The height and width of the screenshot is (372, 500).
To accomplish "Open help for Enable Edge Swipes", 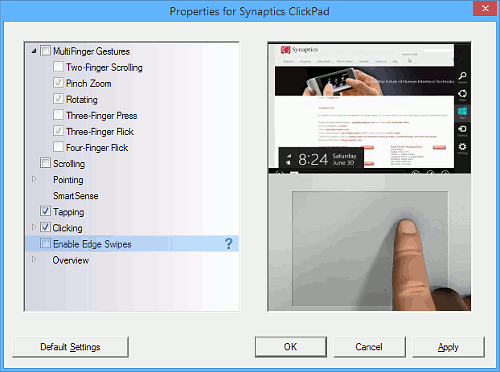I will coord(229,244).
